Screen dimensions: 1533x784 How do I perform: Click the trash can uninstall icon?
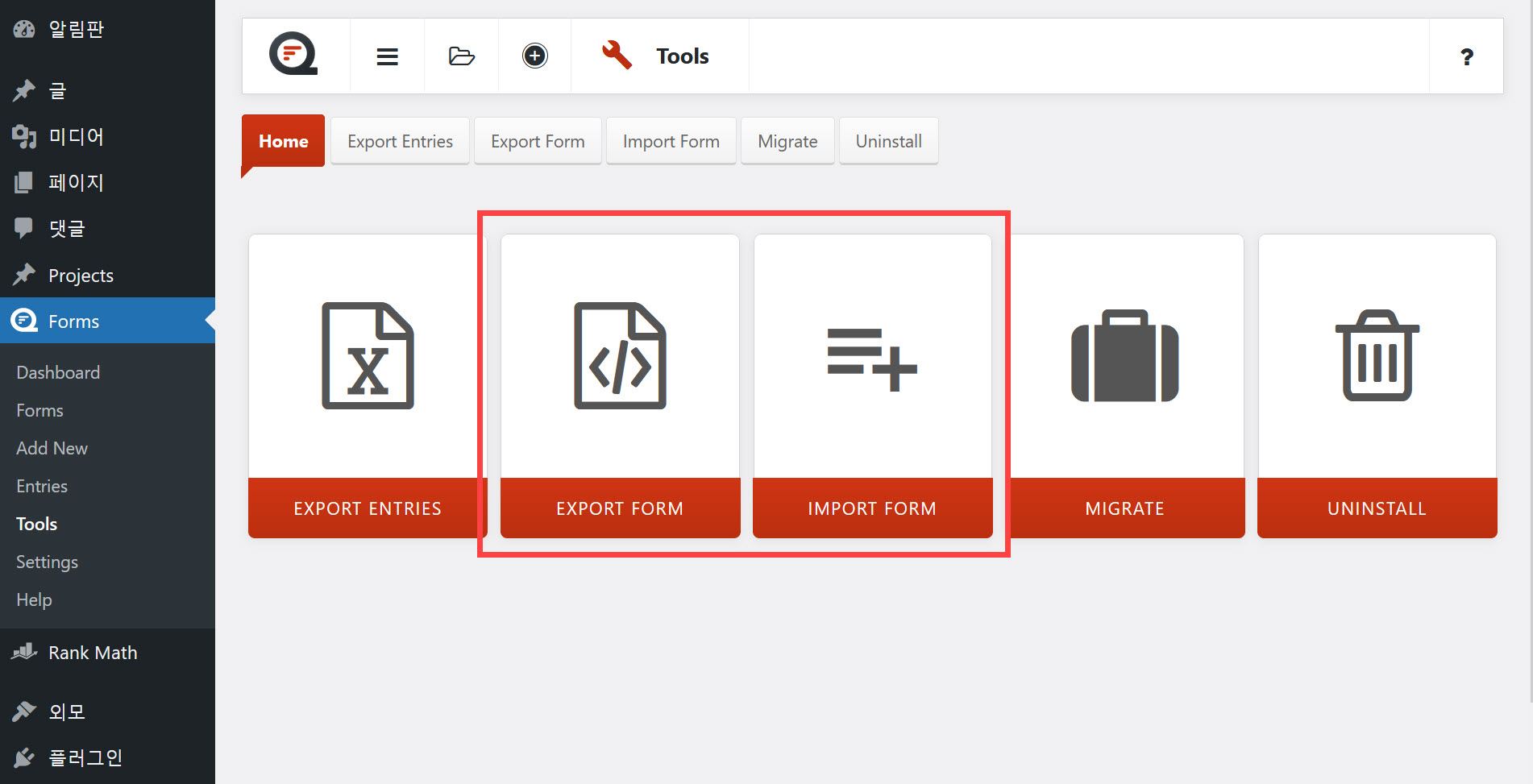click(1377, 355)
